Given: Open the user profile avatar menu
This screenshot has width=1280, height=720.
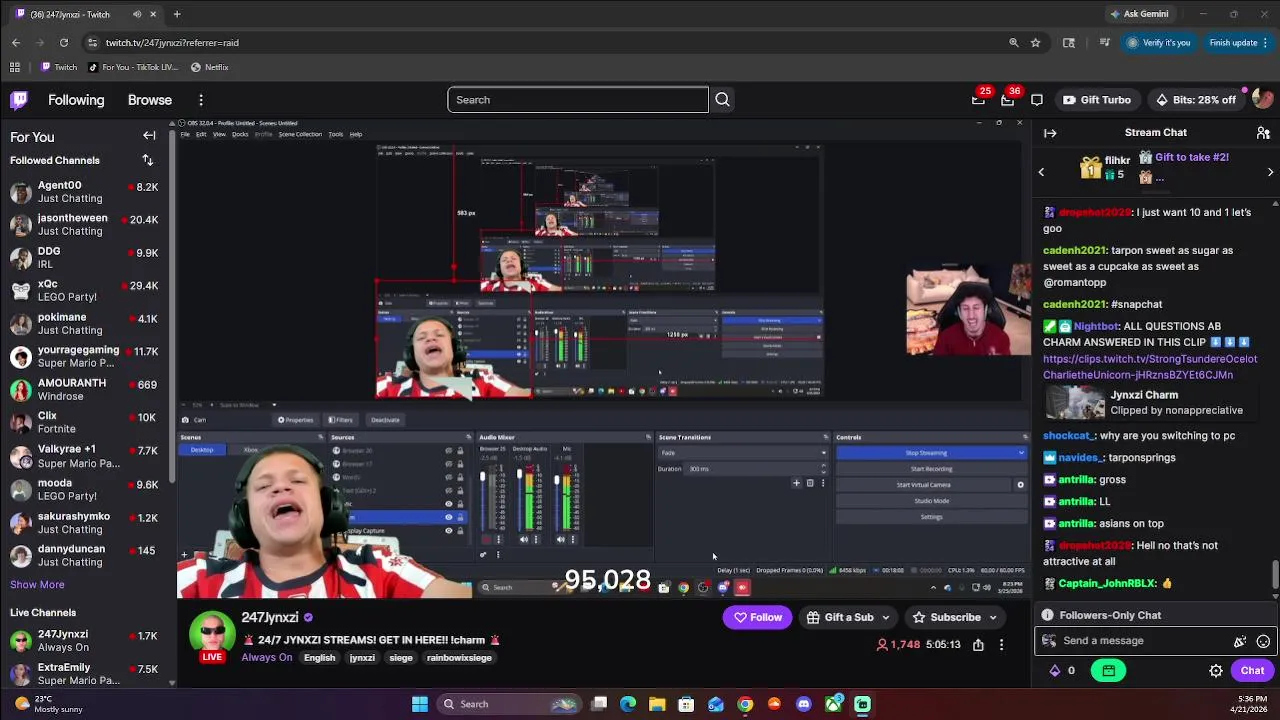Looking at the screenshot, I should 1262,100.
